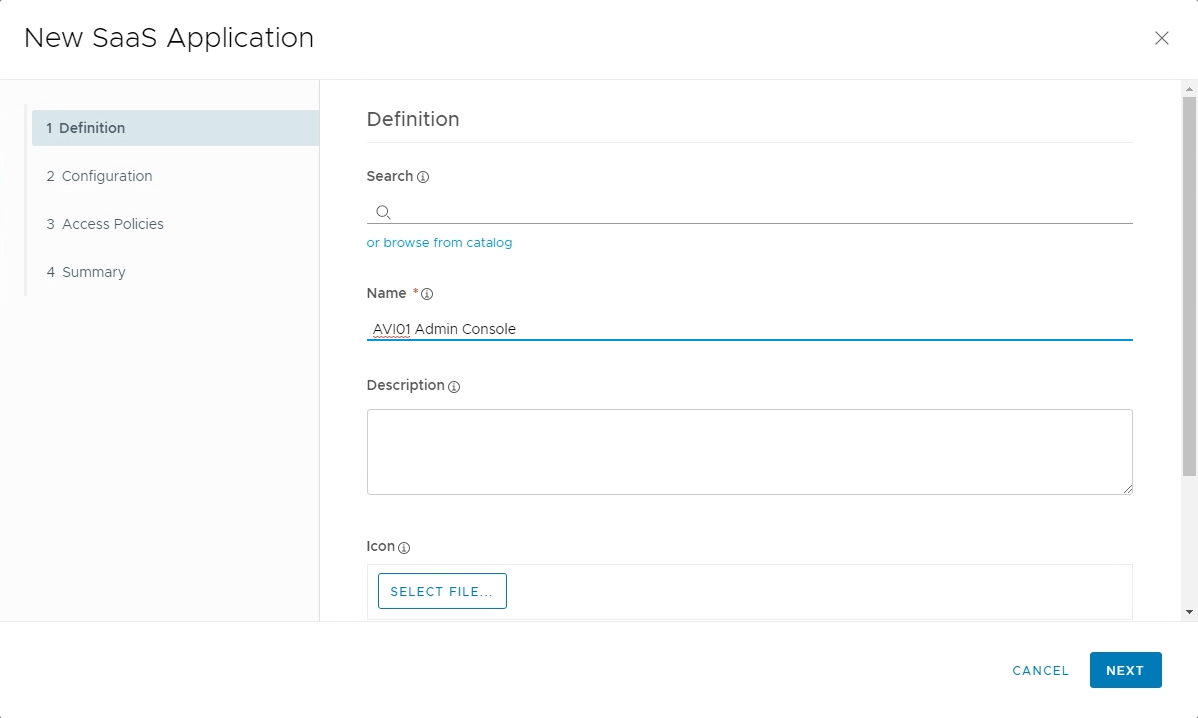Click the resize handle on Description box
Image resolution: width=1198 pixels, height=718 pixels.
(1128, 489)
